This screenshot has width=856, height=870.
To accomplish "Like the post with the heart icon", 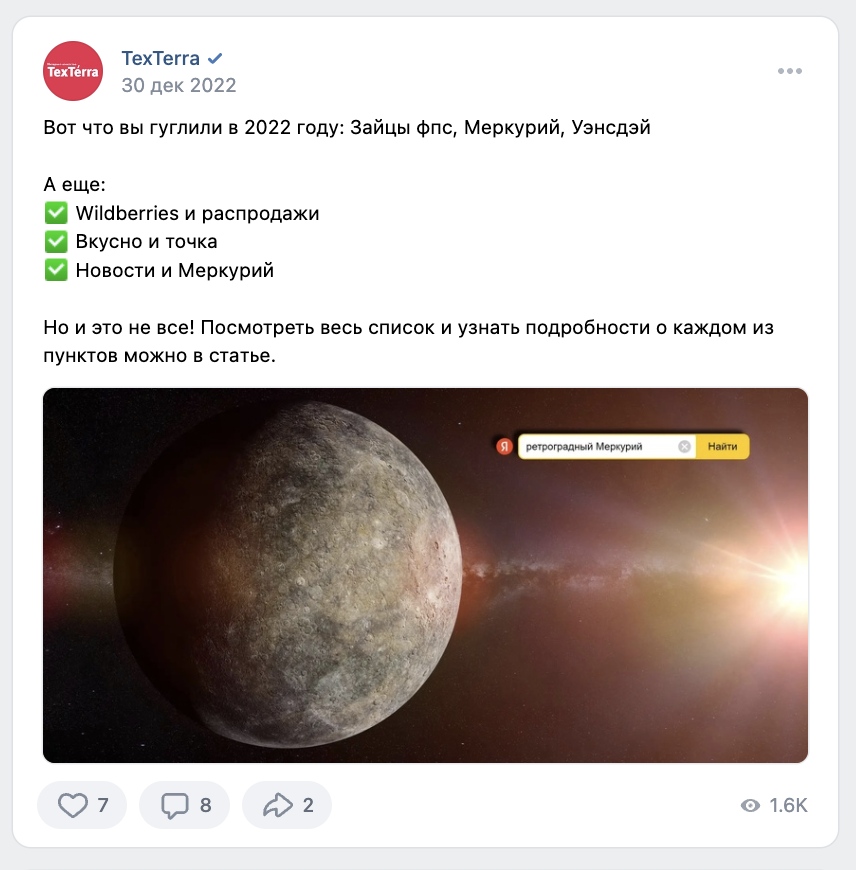I will pos(73,805).
